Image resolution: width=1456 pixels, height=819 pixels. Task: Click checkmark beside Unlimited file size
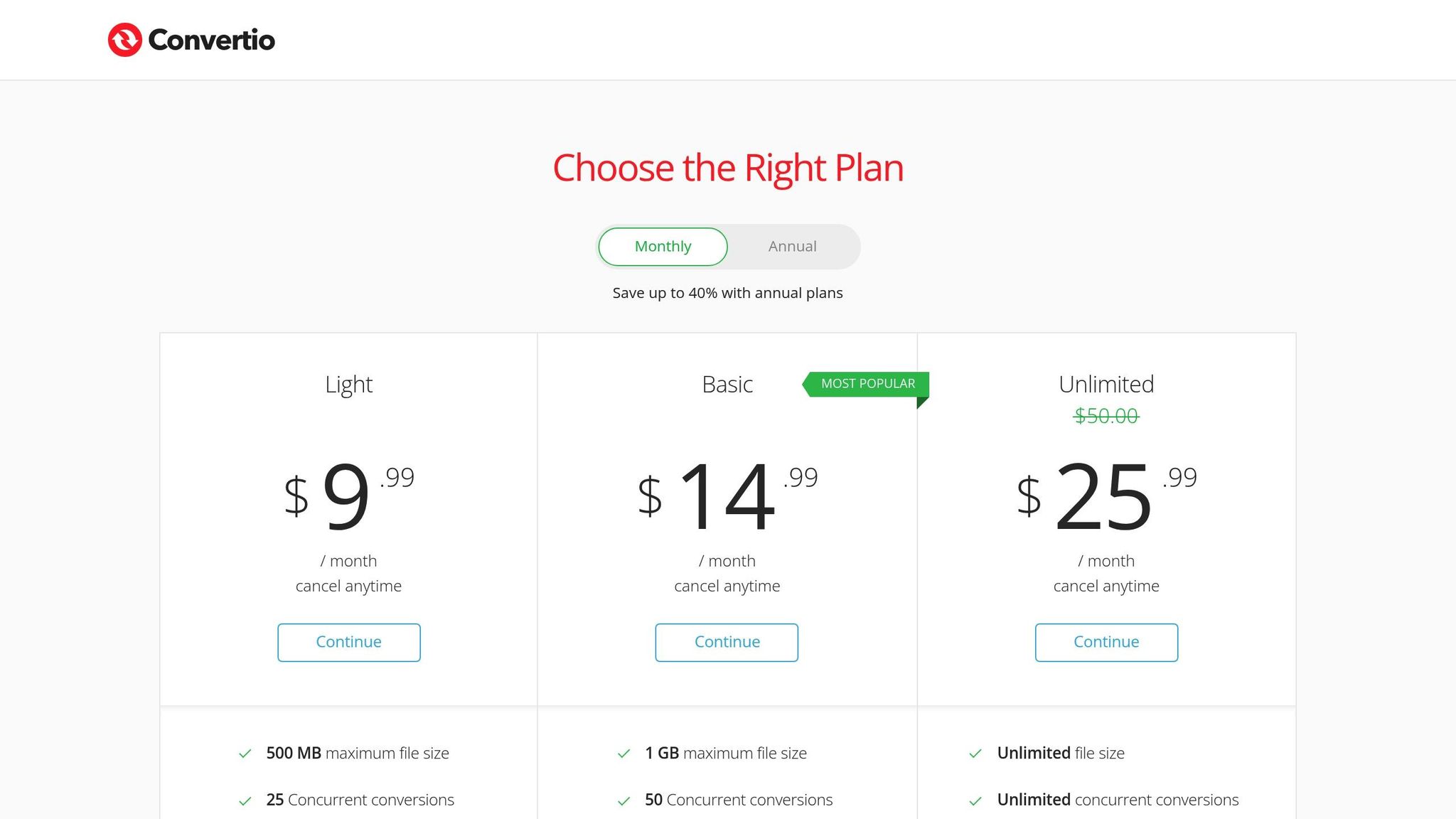click(x=975, y=754)
